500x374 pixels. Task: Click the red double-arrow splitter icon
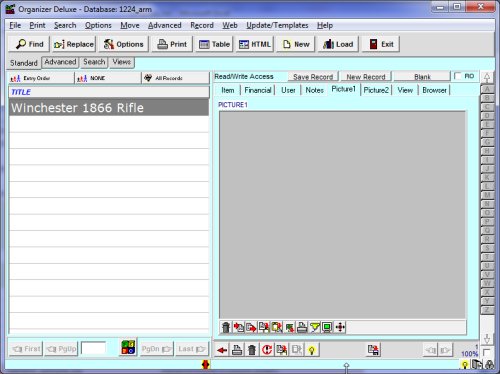coord(205,364)
